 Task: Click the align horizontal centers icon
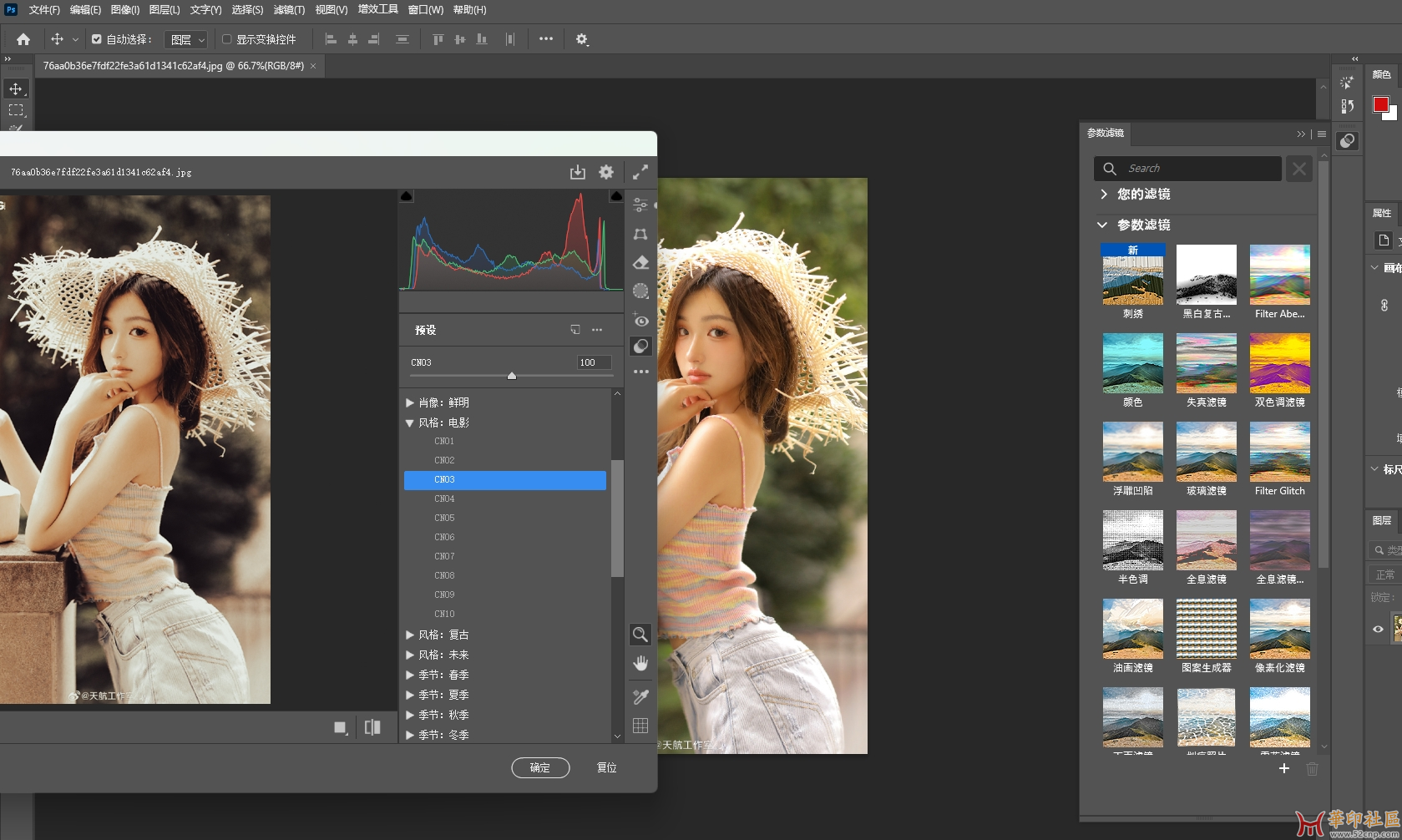tap(352, 39)
